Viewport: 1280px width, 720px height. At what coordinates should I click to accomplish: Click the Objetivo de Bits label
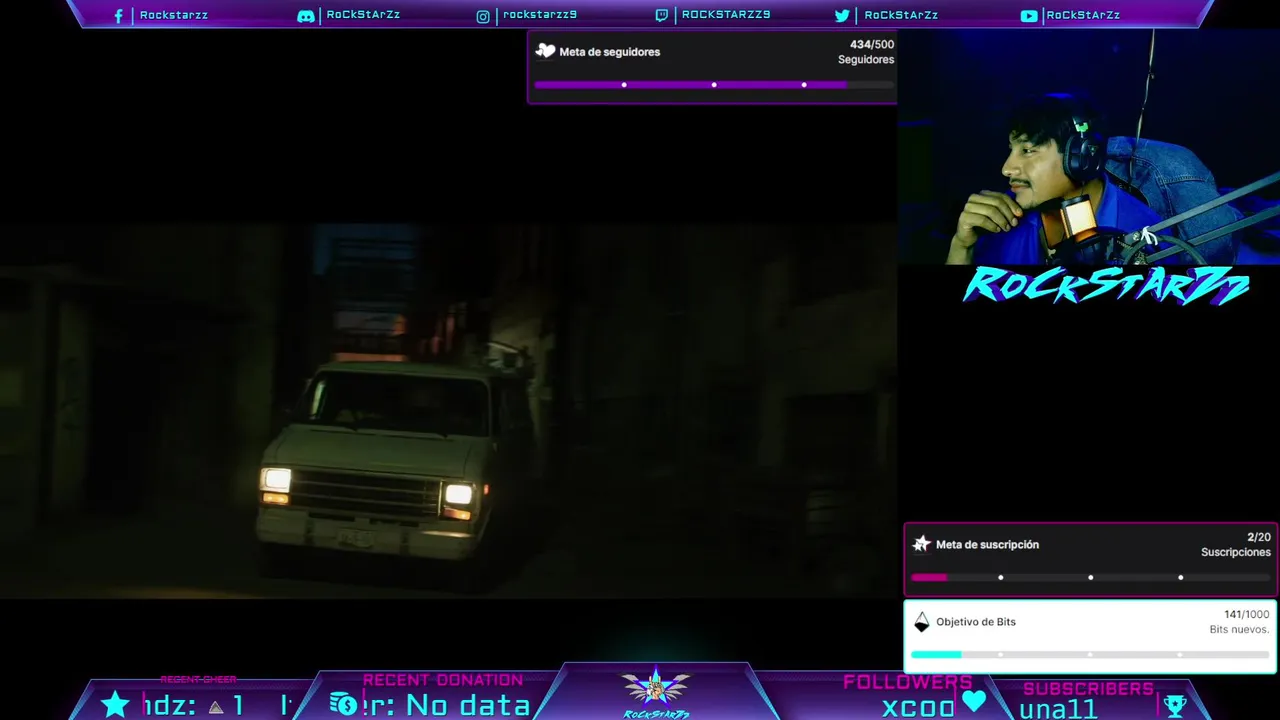[x=976, y=622]
